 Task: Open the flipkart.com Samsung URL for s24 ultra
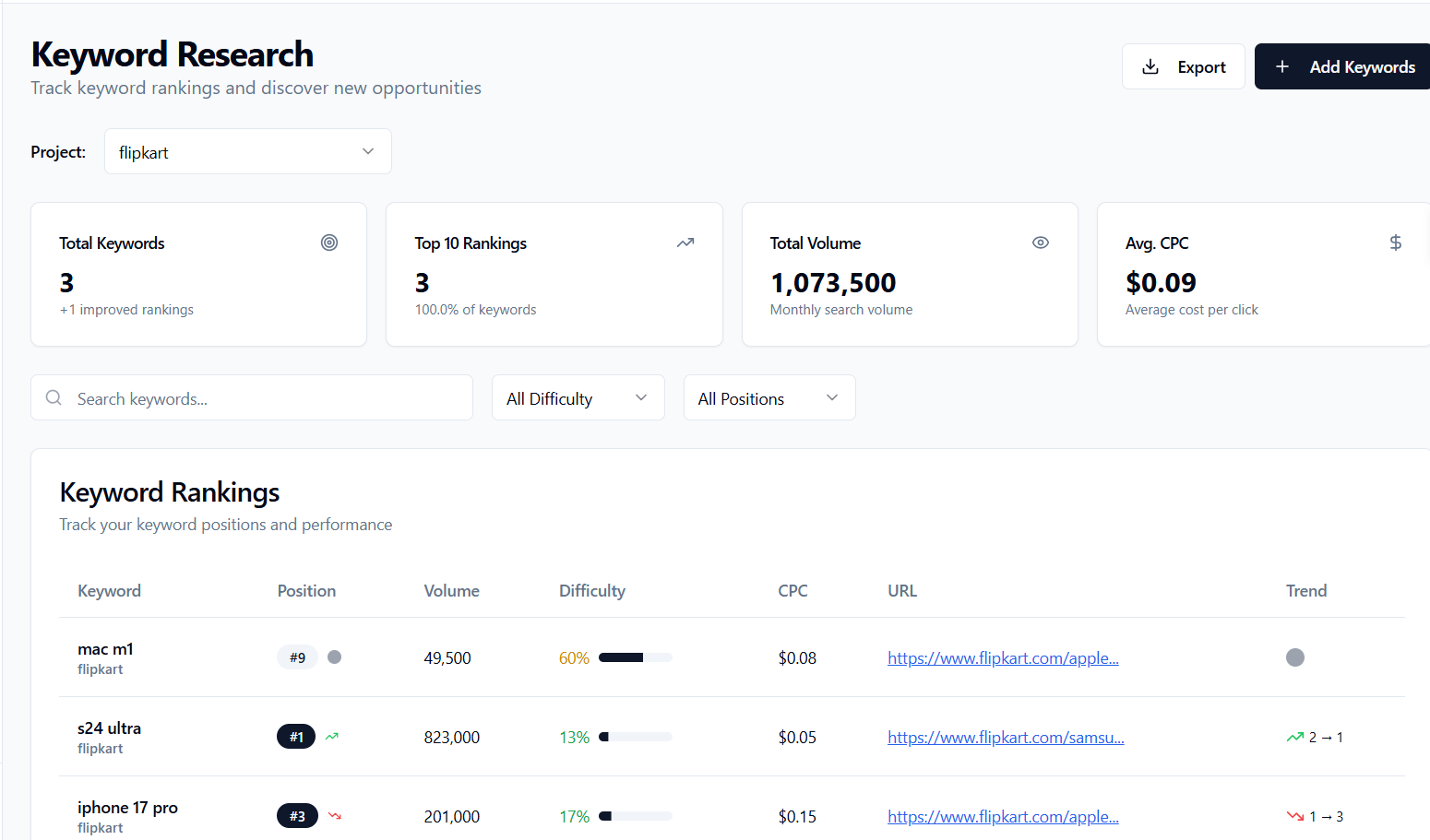(x=1006, y=737)
